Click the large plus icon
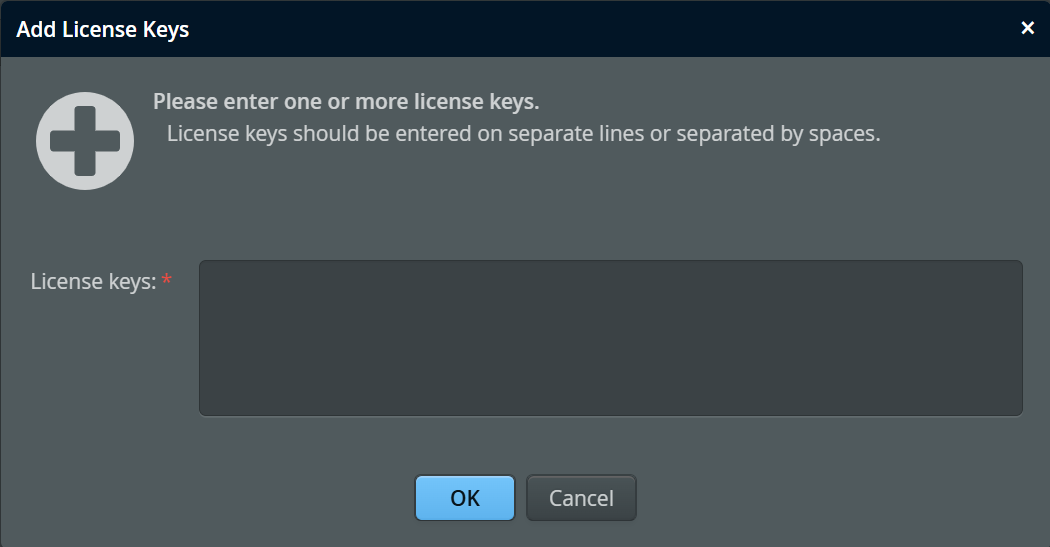The width and height of the screenshot is (1050, 547). click(85, 141)
